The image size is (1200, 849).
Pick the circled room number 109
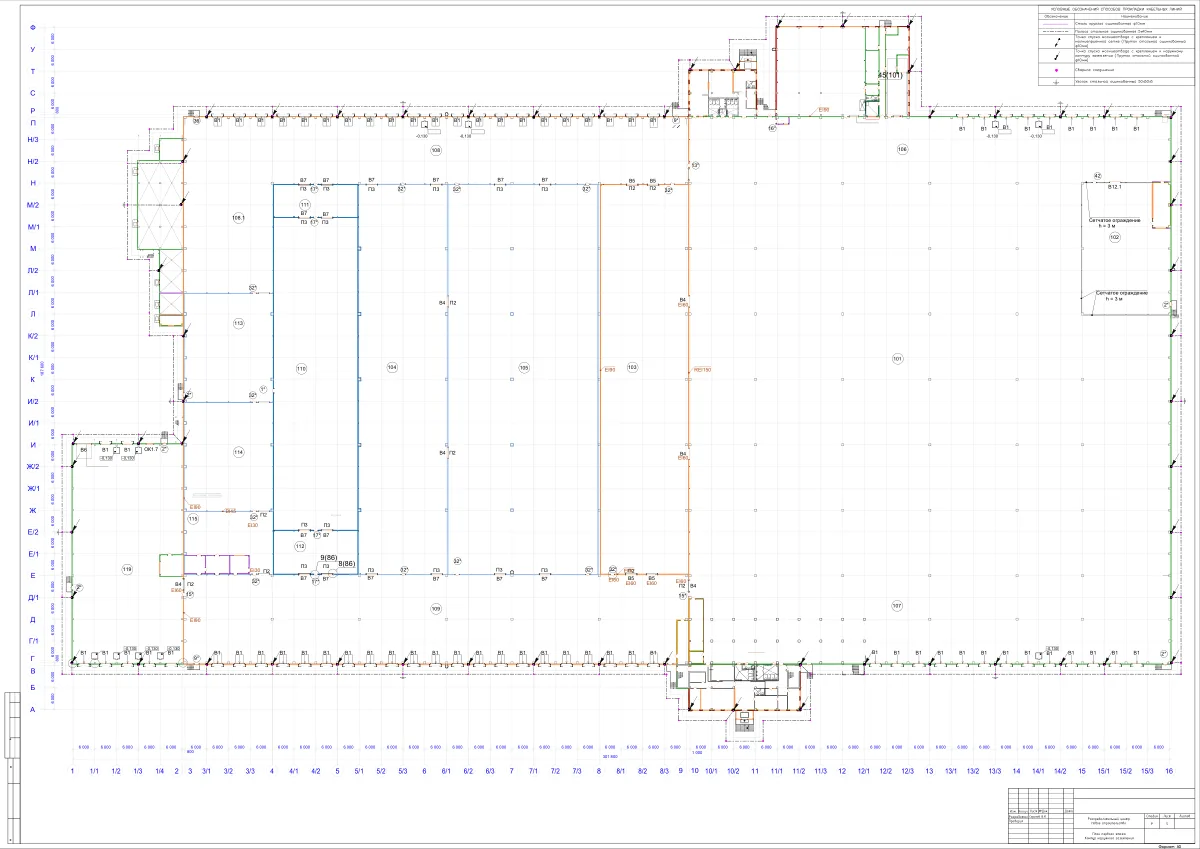click(x=436, y=608)
